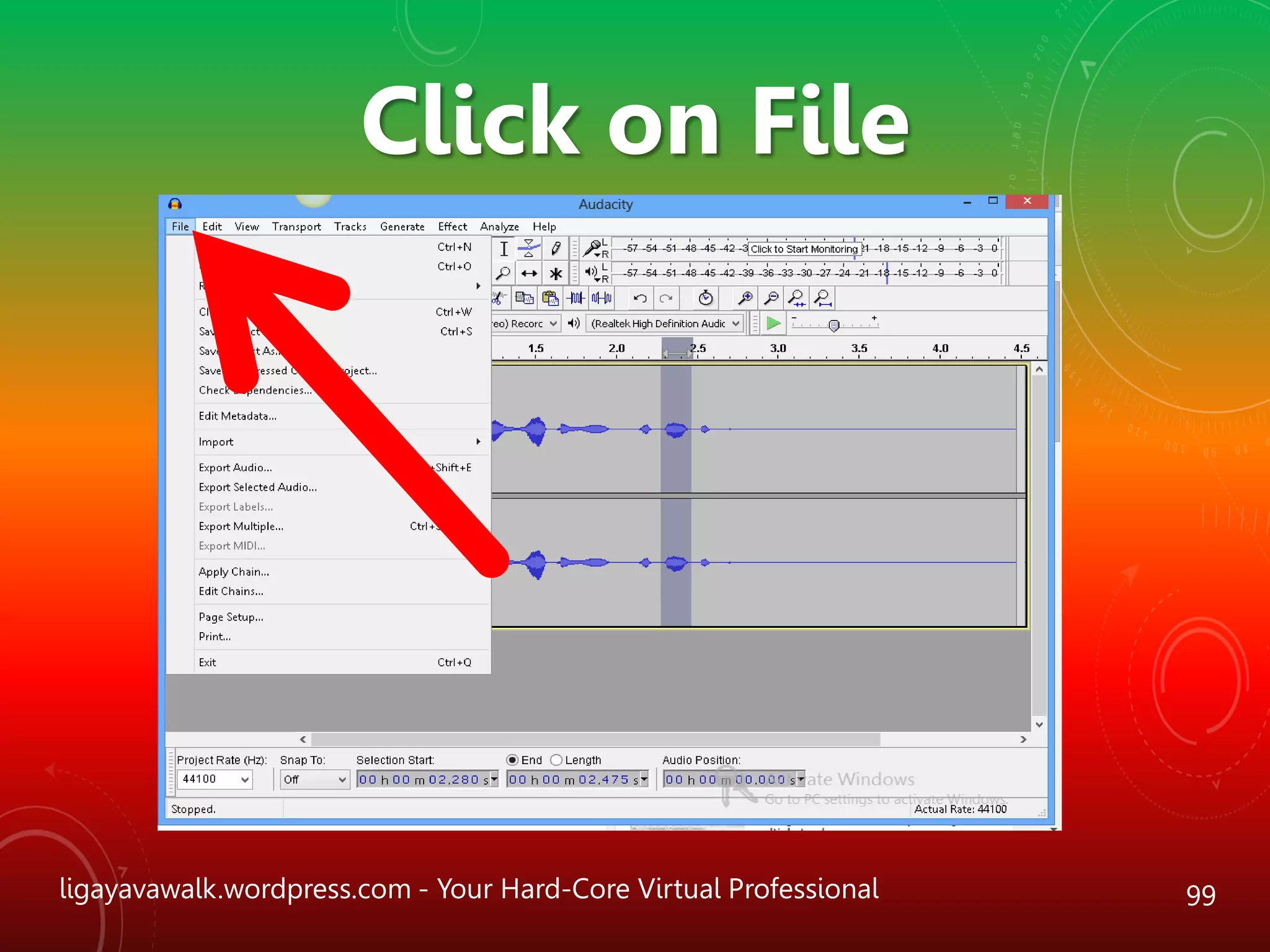Image resolution: width=1270 pixels, height=952 pixels.
Task: Click the Trim Audio icon
Action: click(x=575, y=298)
